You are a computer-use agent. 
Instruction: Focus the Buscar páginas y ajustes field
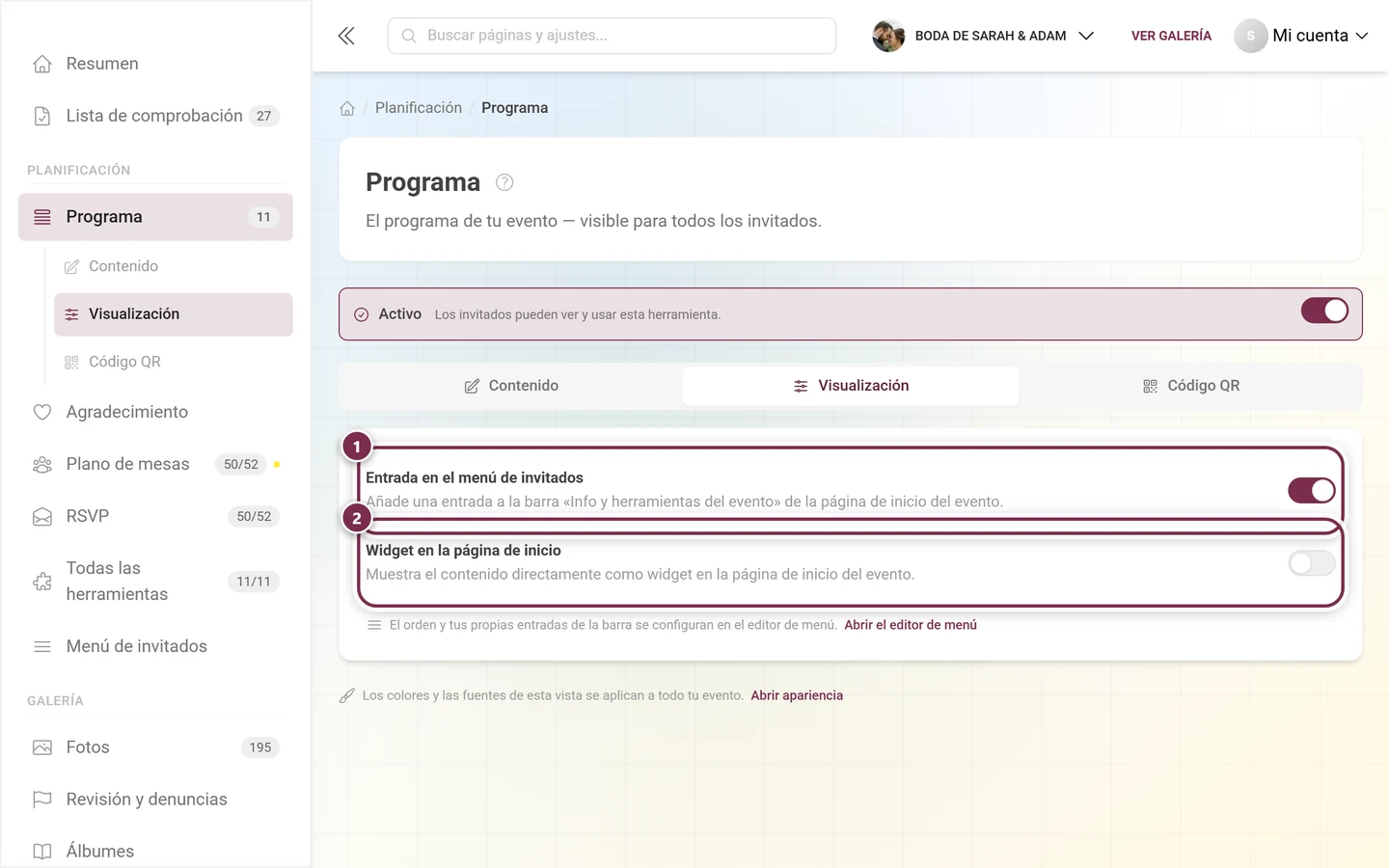pos(612,36)
